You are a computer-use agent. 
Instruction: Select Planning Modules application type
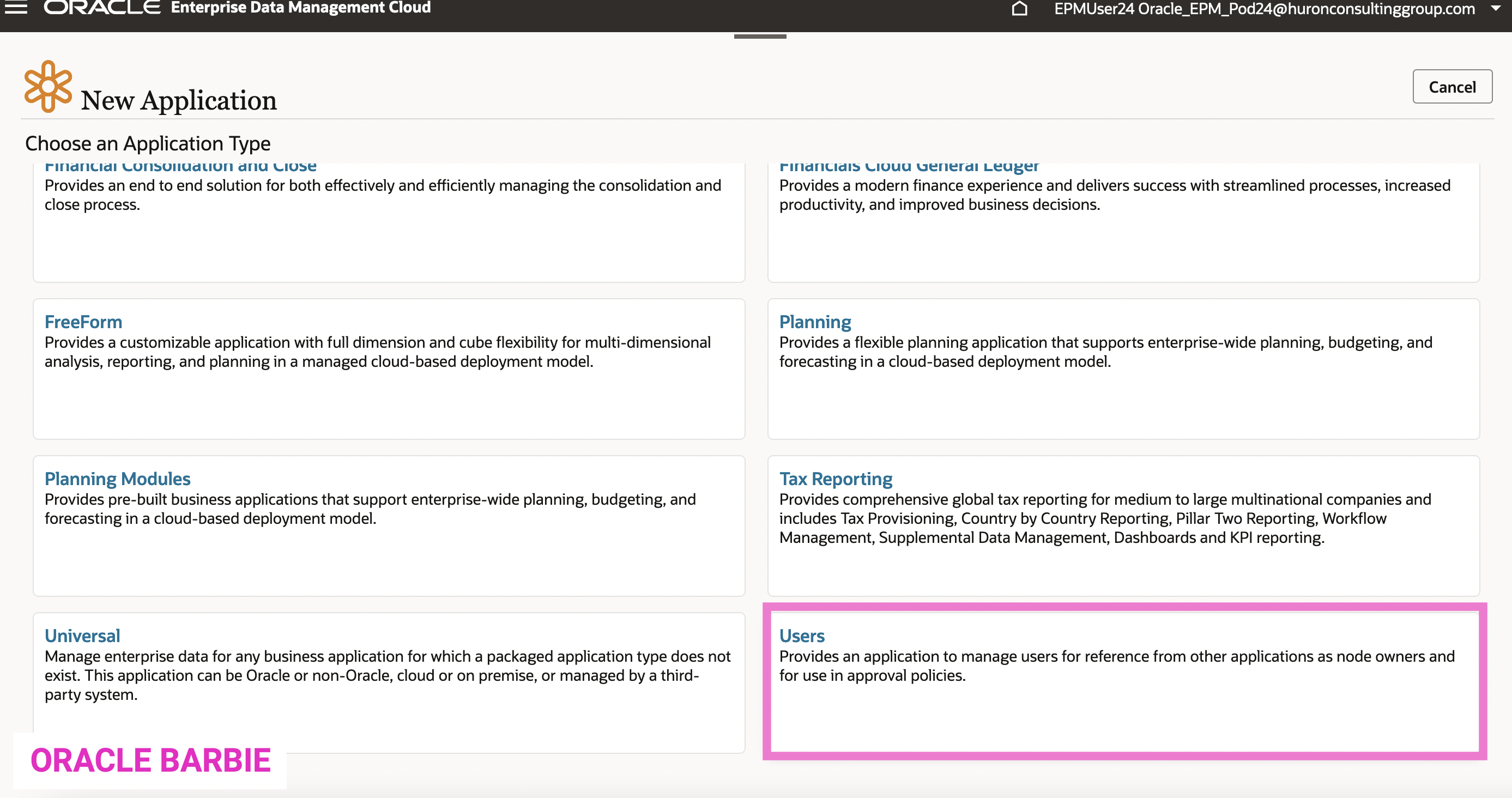tap(117, 478)
